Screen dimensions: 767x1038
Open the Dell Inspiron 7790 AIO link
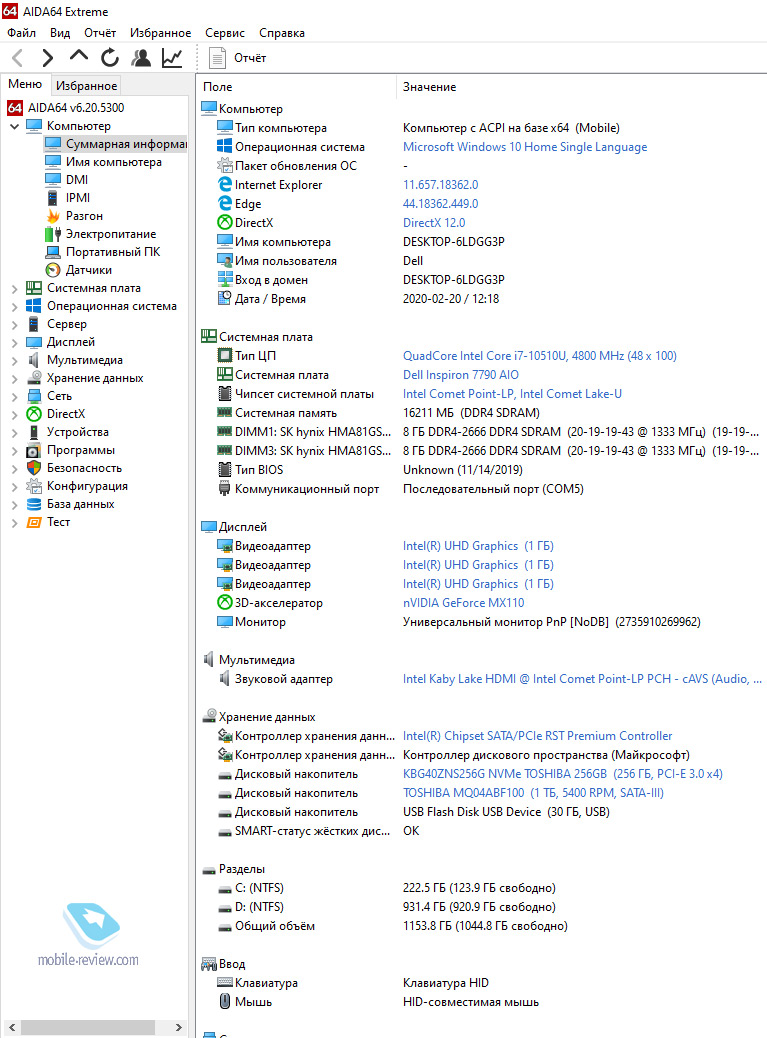[x=461, y=375]
